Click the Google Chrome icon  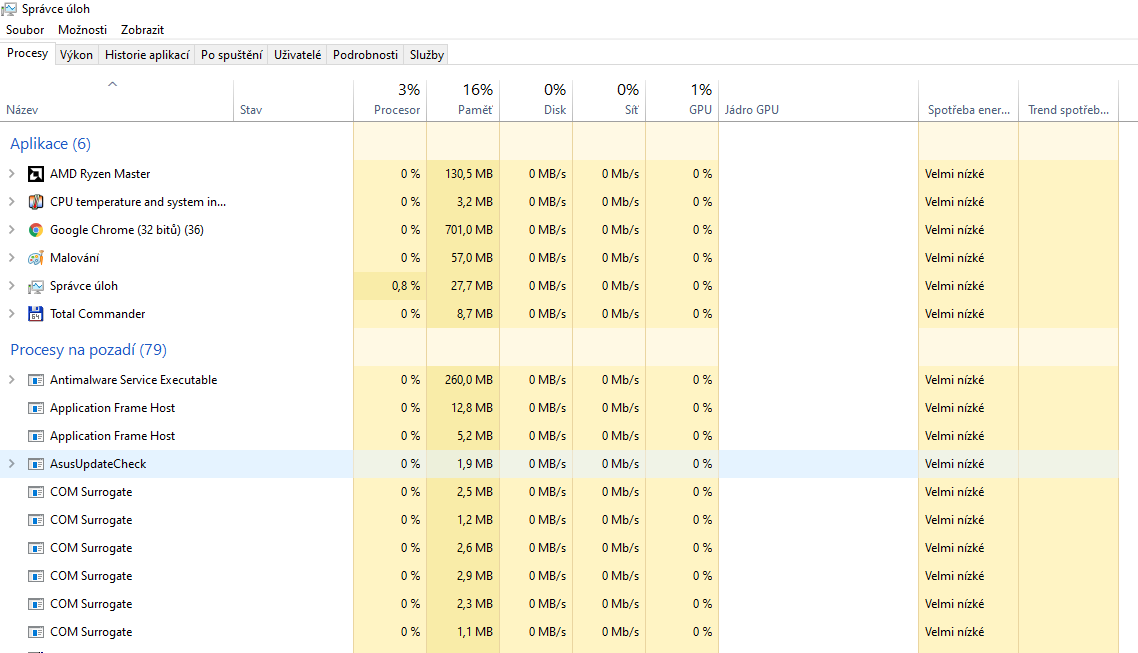click(x=36, y=230)
